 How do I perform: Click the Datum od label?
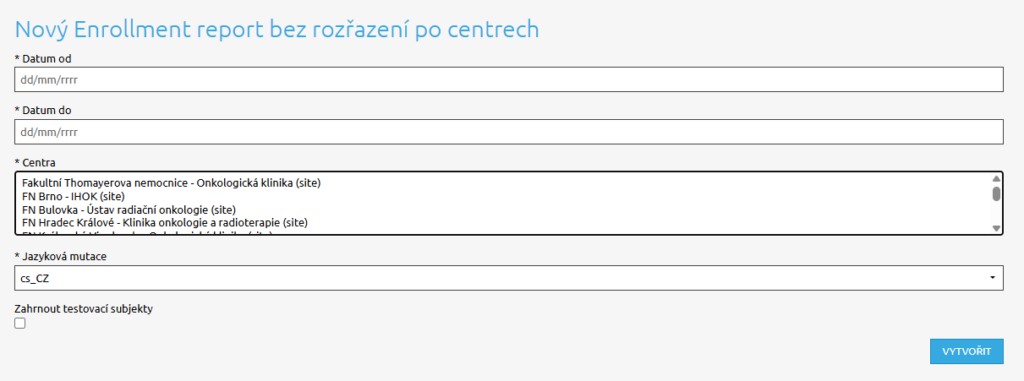click(42, 59)
